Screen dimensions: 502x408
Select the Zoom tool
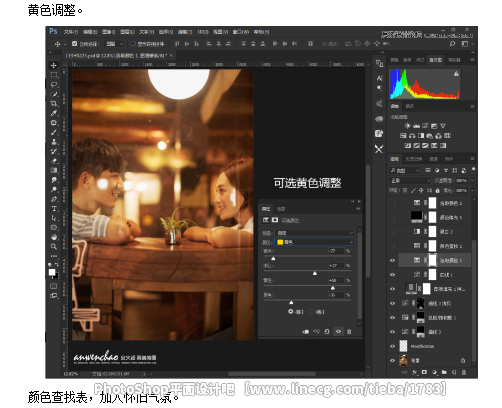[x=53, y=247]
